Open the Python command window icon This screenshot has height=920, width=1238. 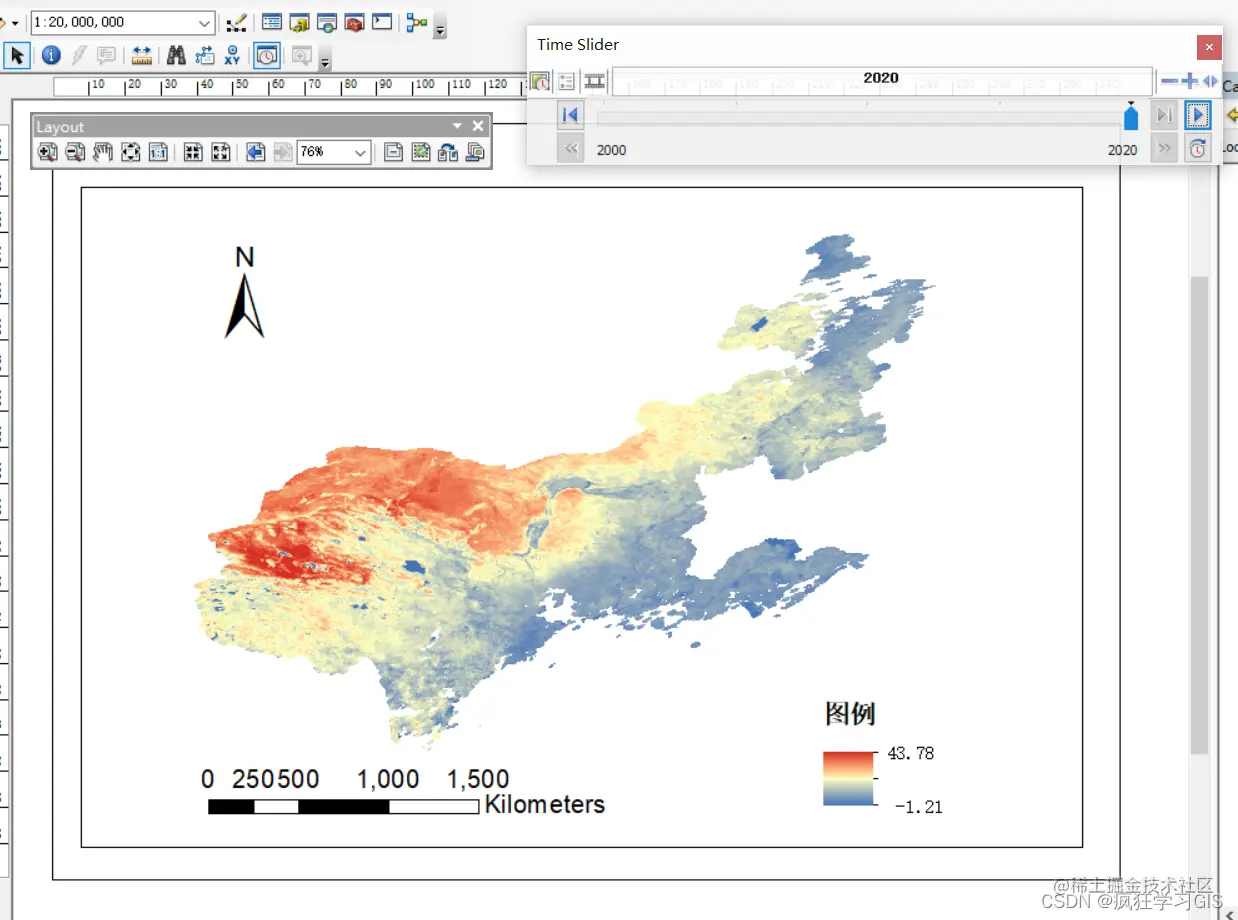coord(381,22)
